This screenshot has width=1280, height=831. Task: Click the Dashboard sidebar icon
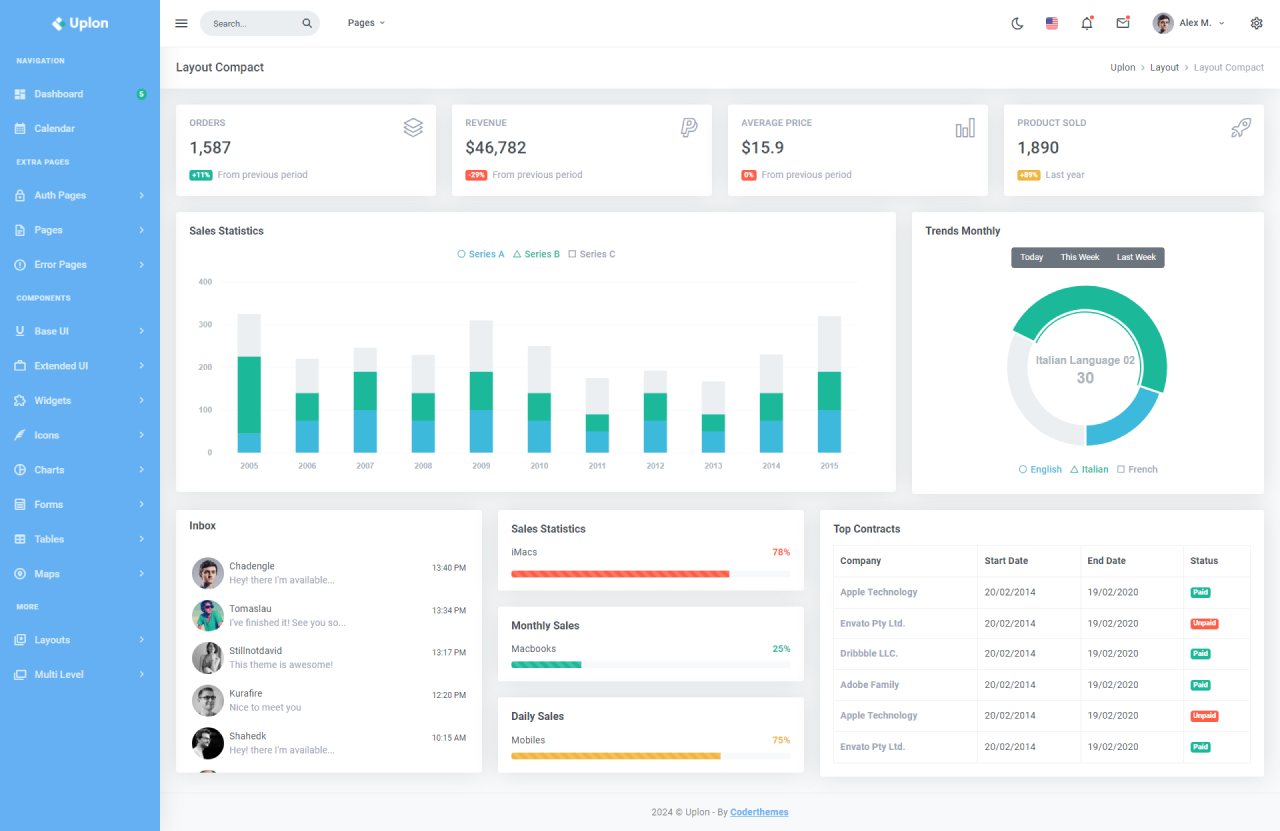pos(20,94)
